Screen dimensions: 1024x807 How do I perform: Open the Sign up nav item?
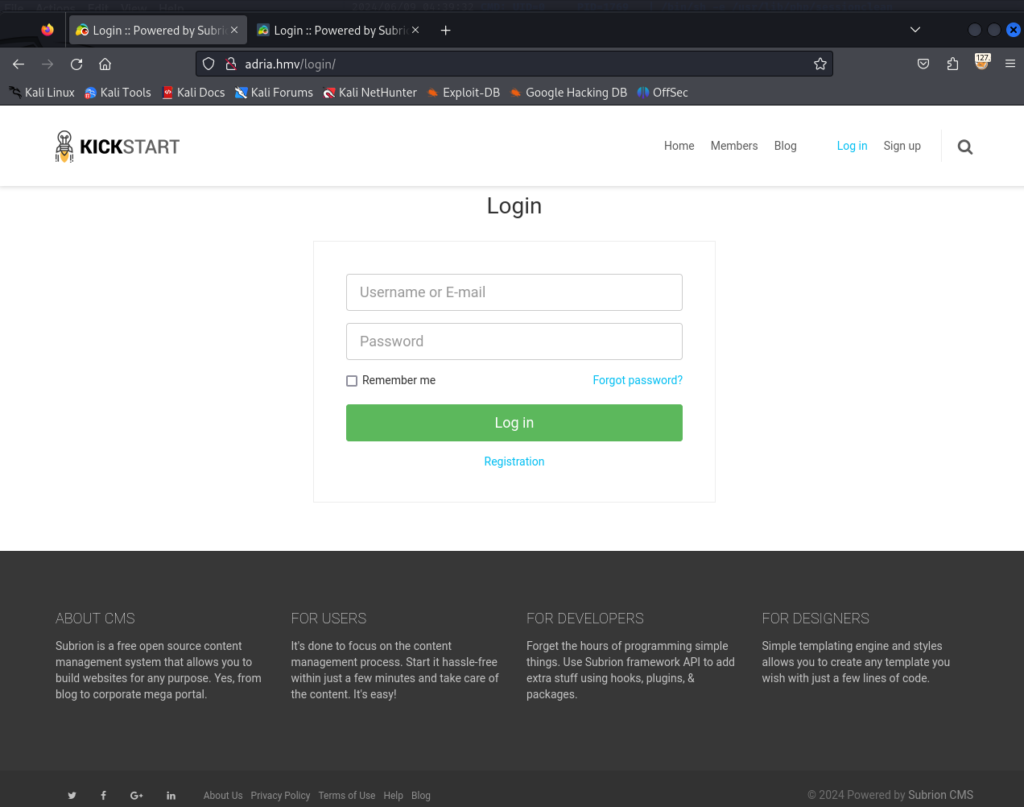point(902,146)
